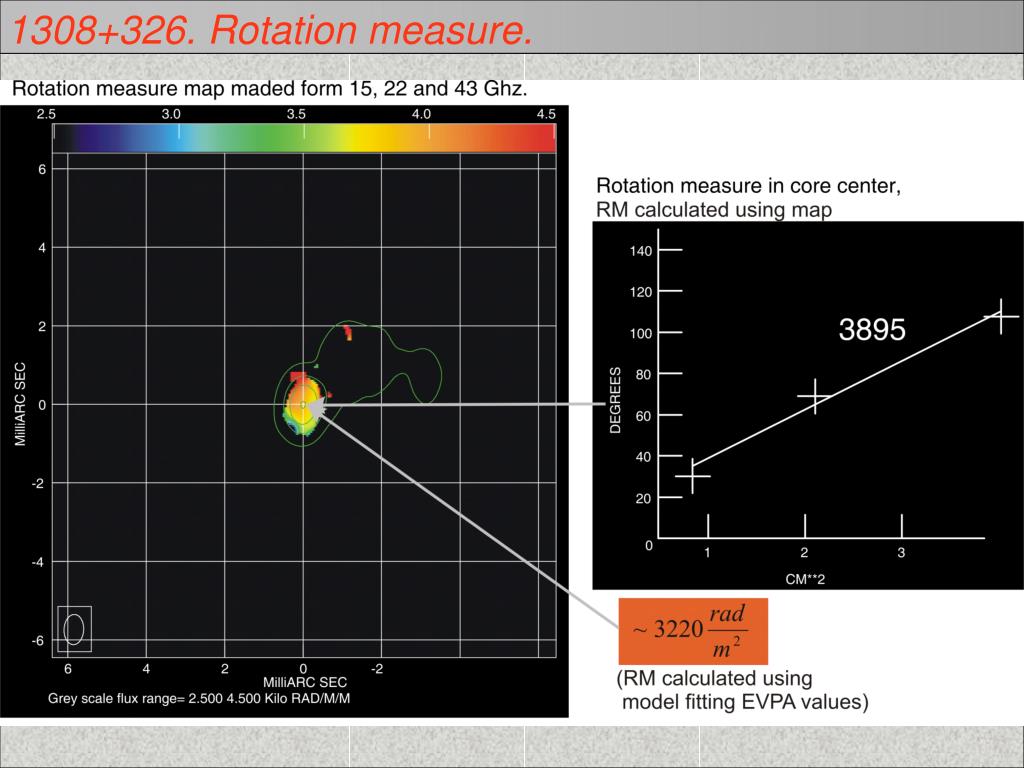Click the "(RM calculated using" caption line
Screen dimensions: 1024x768
[714, 679]
